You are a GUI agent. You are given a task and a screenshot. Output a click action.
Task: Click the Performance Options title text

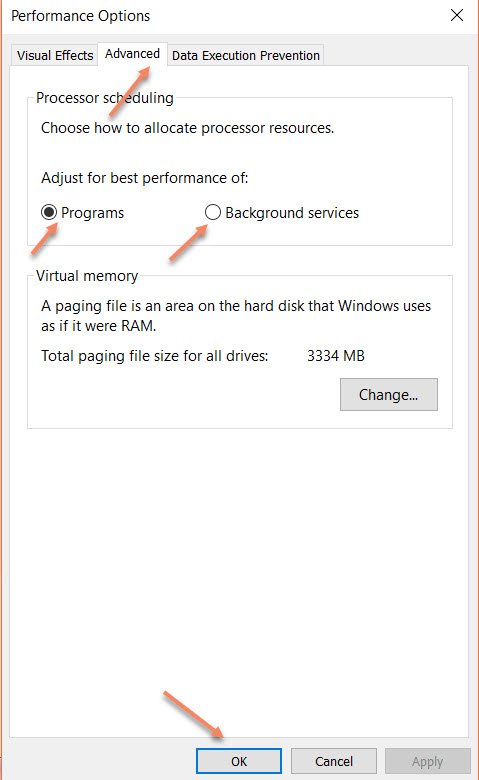81,16
